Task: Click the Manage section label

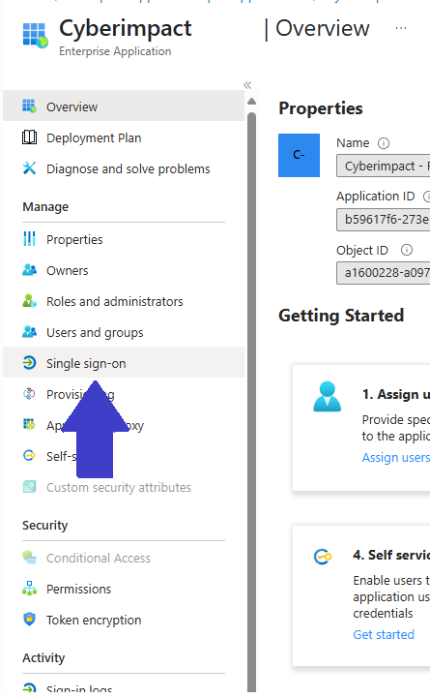Action: [46, 206]
